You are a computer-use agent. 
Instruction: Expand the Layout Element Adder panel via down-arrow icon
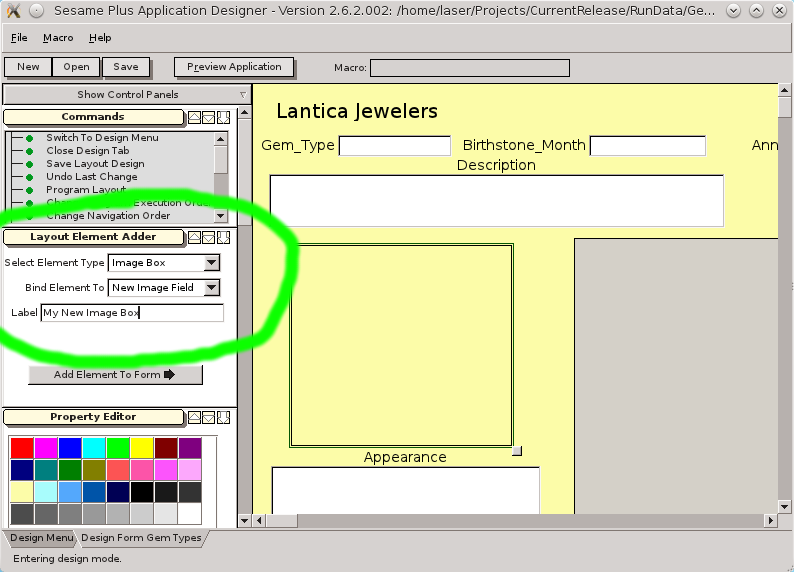[209, 237]
